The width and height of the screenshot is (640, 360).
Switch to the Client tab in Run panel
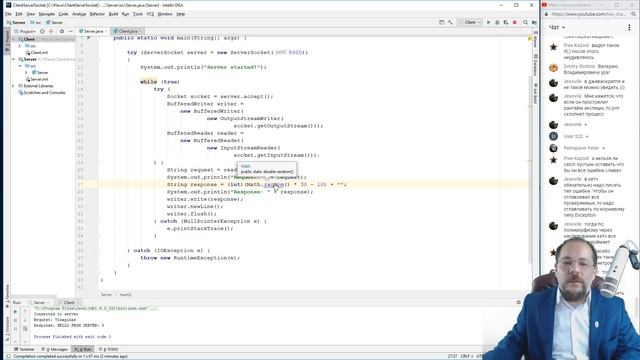[x=69, y=302]
